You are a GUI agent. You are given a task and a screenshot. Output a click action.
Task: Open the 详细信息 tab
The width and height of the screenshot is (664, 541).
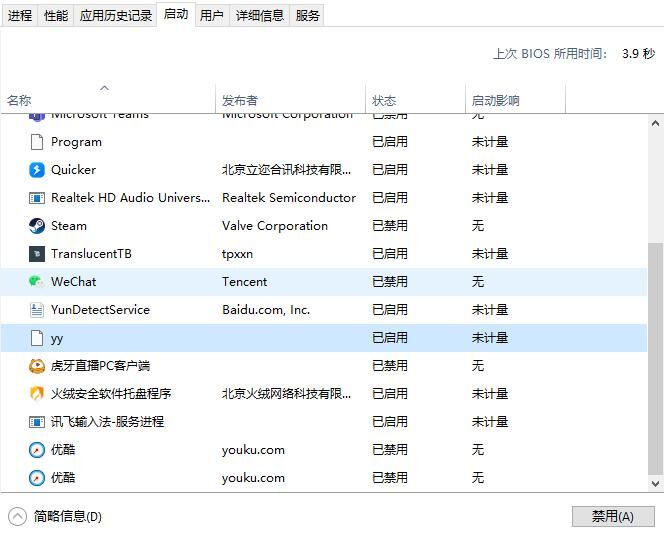pyautogui.click(x=260, y=15)
